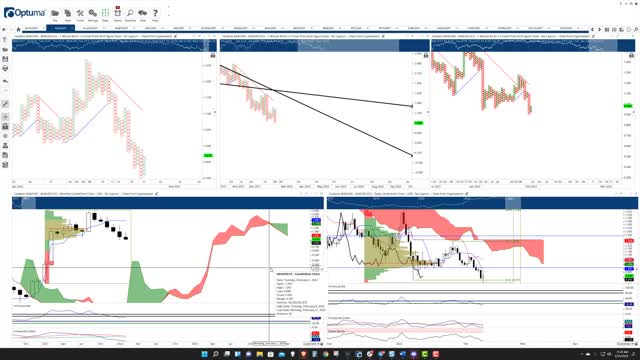
Task: Toggle the padlock lock tool in sidebar
Action: [x=5, y=127]
